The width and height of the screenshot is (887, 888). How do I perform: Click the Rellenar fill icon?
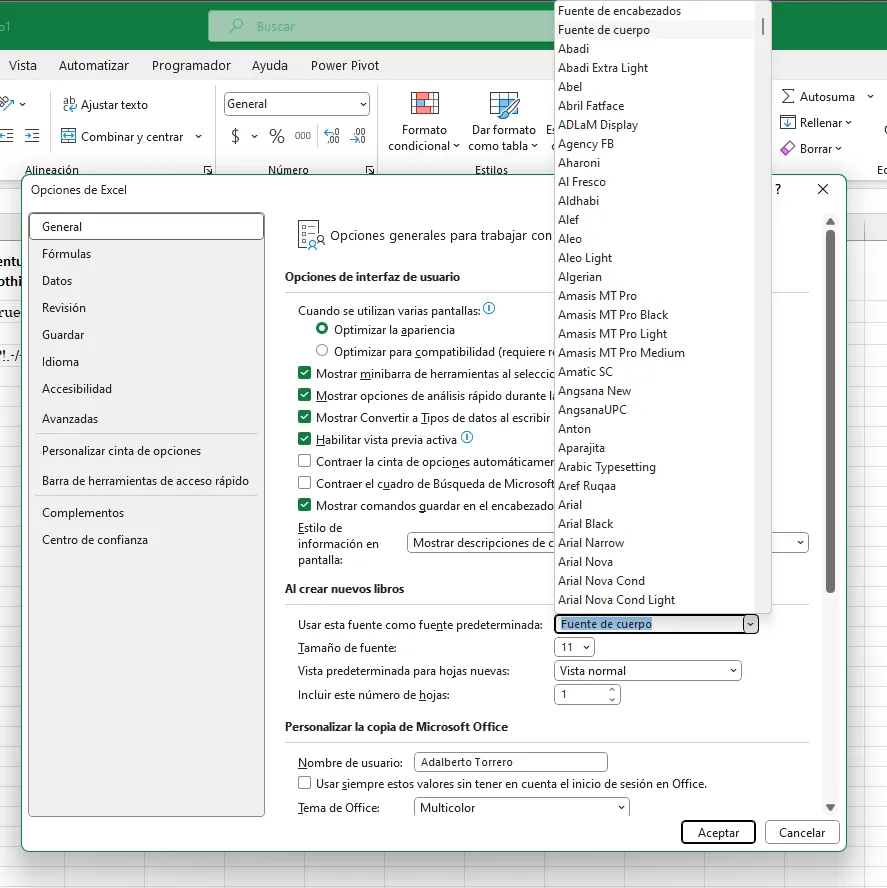click(x=787, y=122)
